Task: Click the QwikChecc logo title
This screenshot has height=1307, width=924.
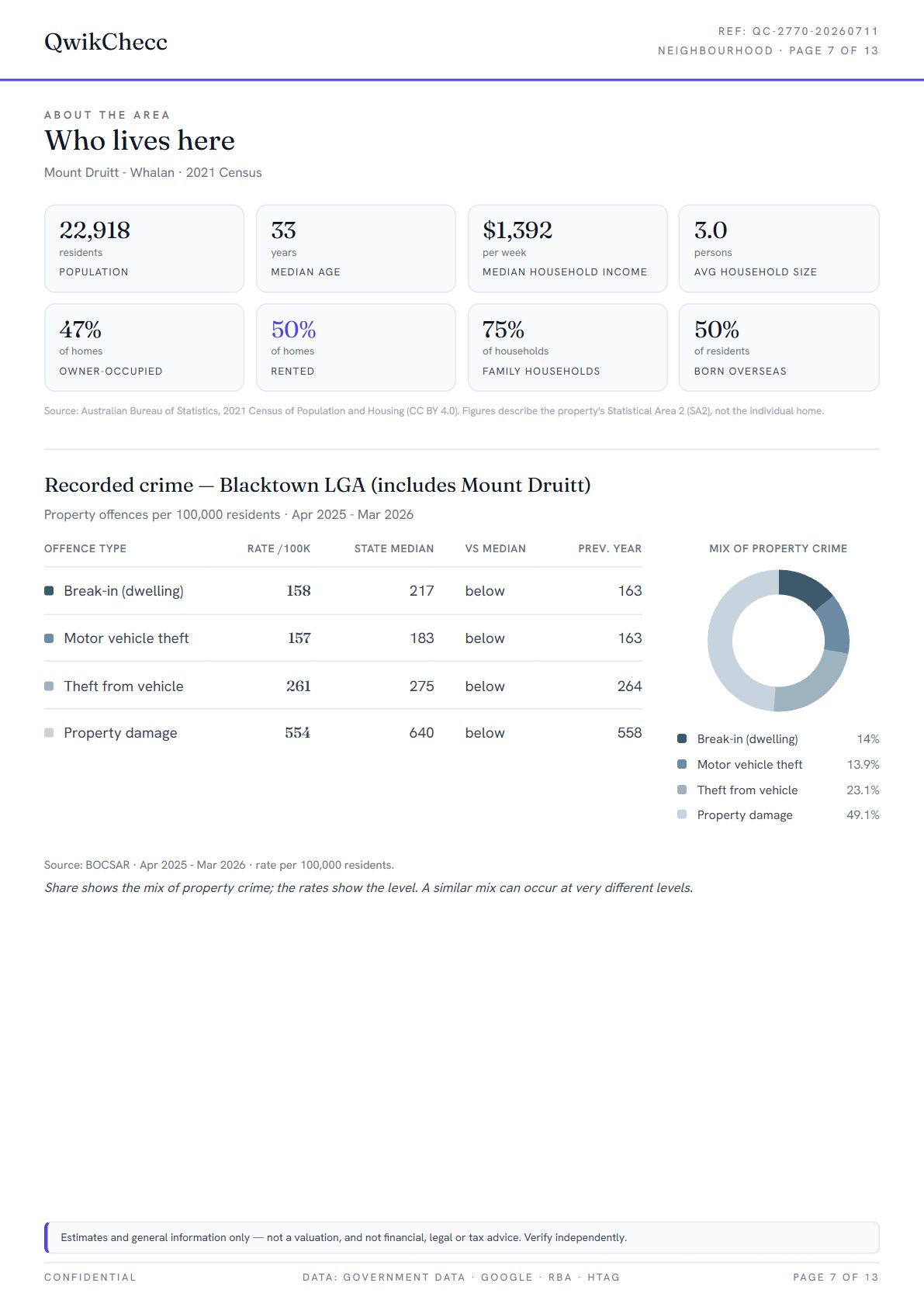Action: click(106, 42)
